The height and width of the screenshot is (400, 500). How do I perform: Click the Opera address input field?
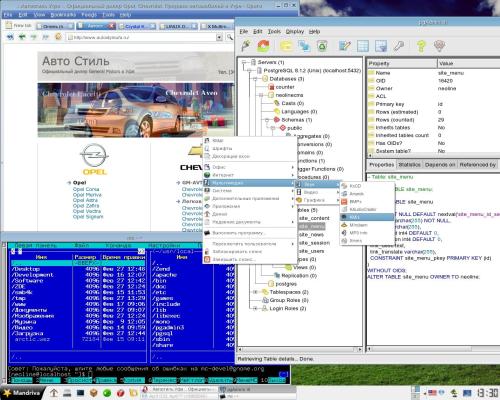tap(142, 37)
